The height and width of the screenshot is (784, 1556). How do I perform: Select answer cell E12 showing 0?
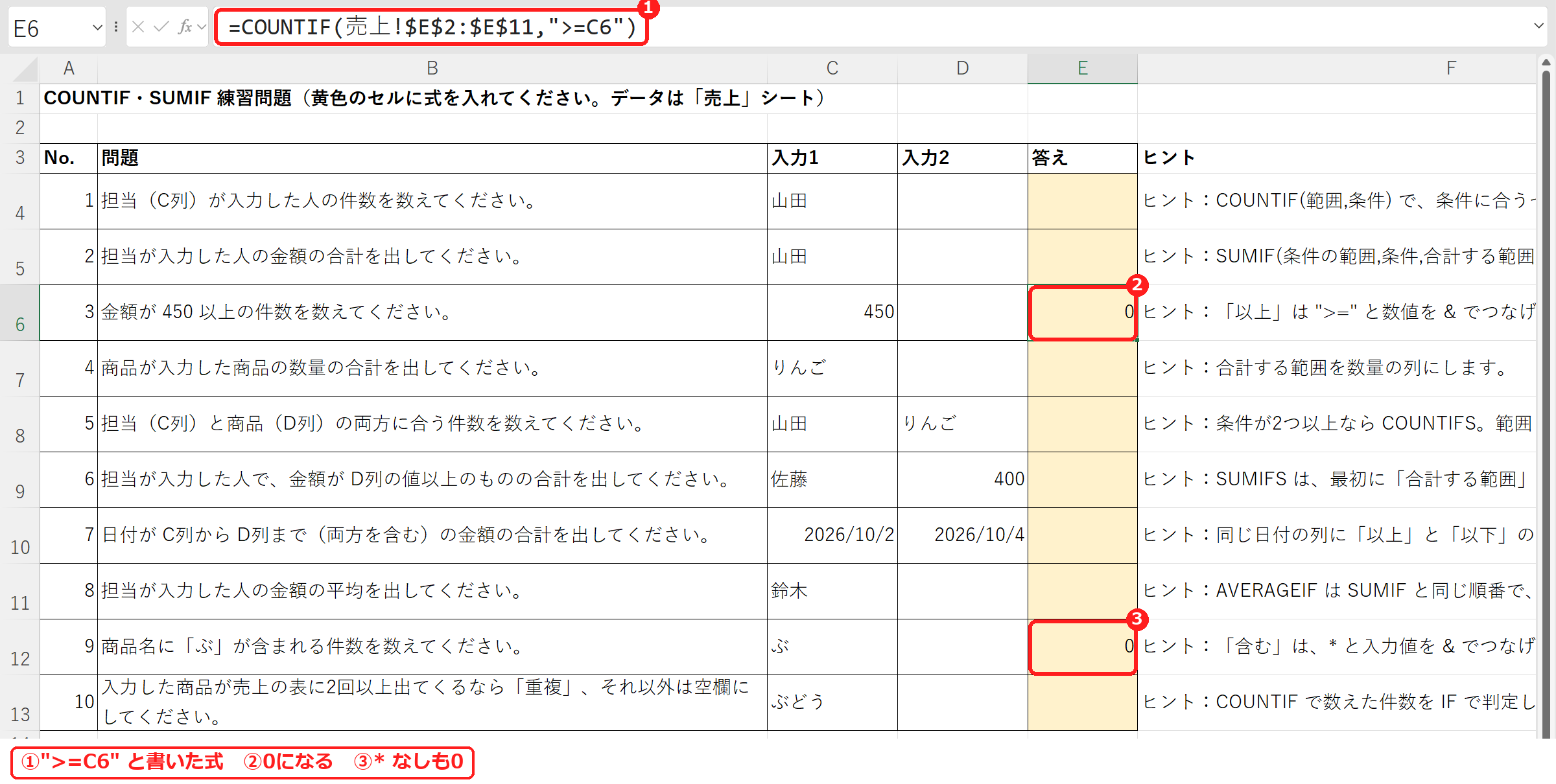coord(1083,647)
